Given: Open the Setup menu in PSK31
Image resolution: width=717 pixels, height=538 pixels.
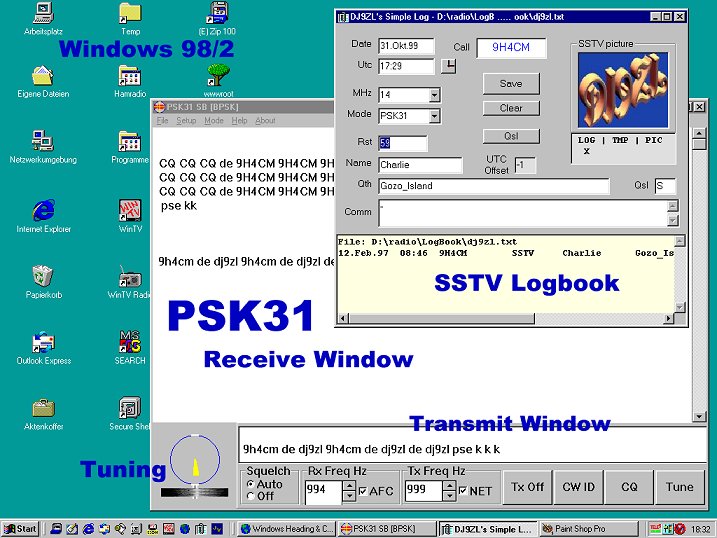Looking at the screenshot, I should 186,120.
